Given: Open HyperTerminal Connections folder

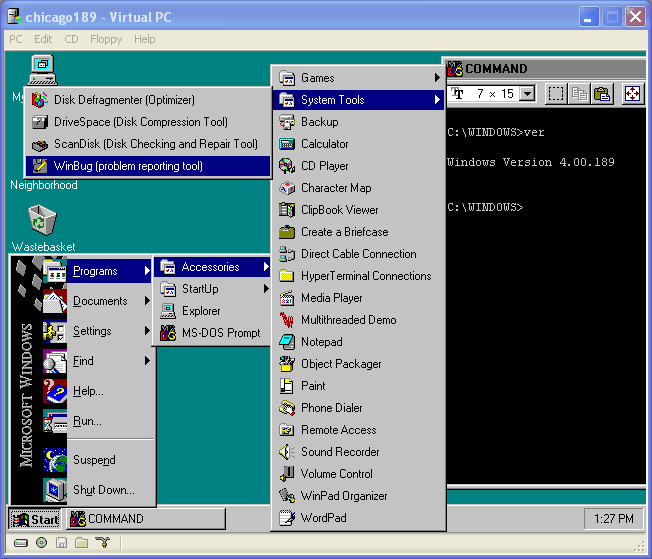Looking at the screenshot, I should [358, 276].
